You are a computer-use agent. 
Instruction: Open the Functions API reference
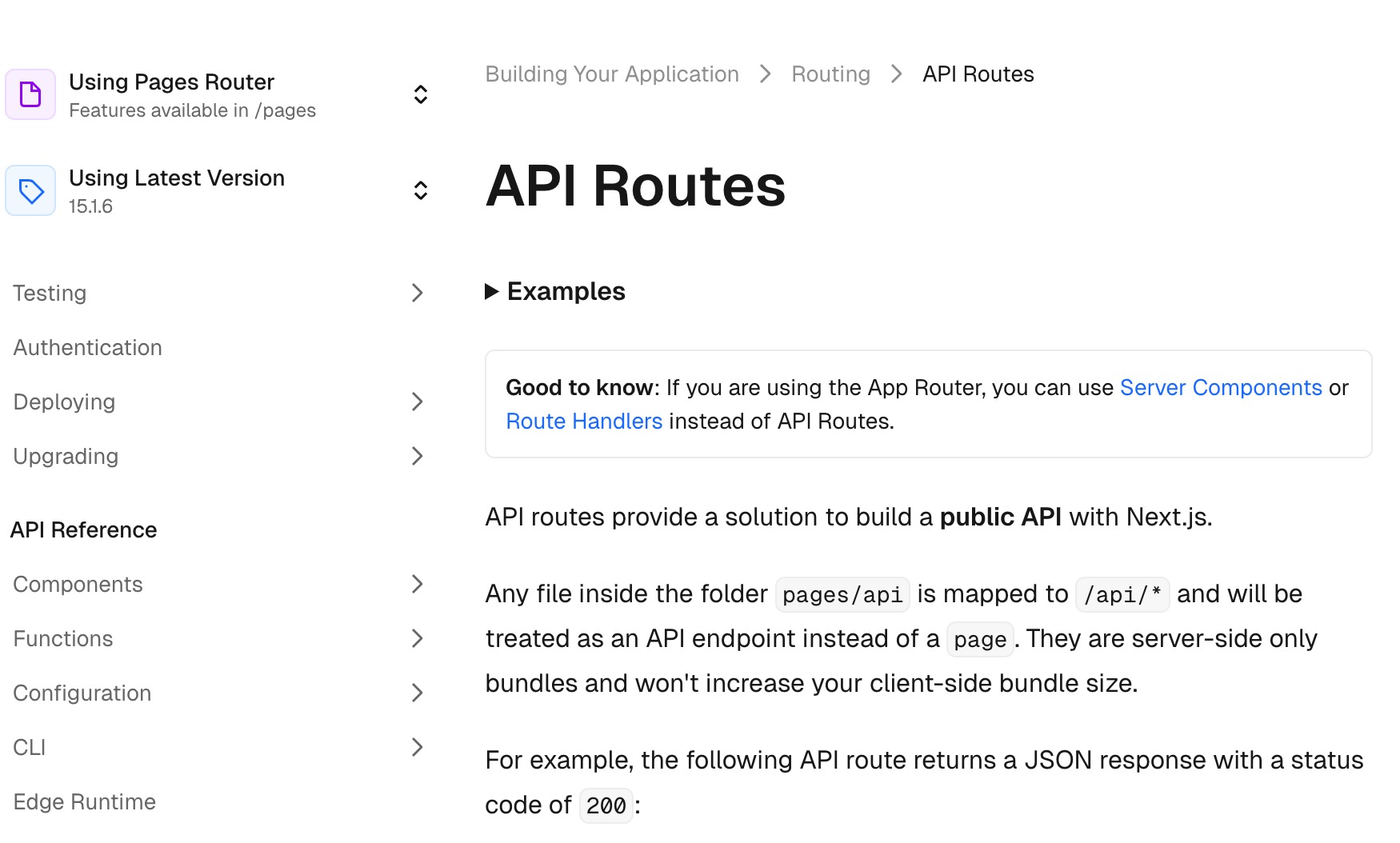(x=63, y=638)
